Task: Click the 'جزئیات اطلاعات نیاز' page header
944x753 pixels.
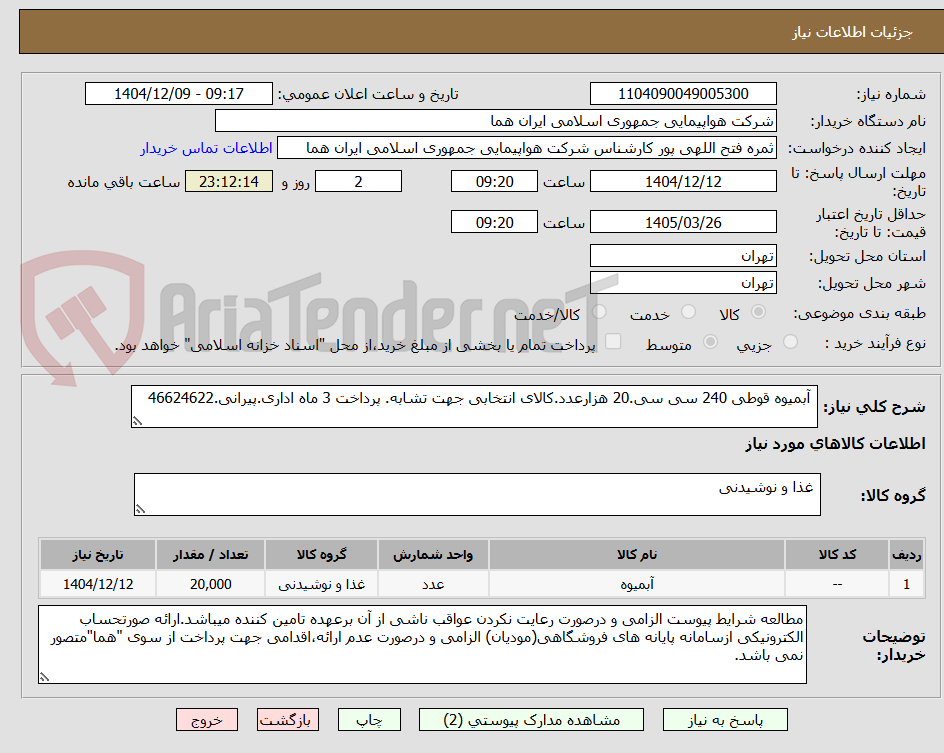Action: (x=852, y=32)
